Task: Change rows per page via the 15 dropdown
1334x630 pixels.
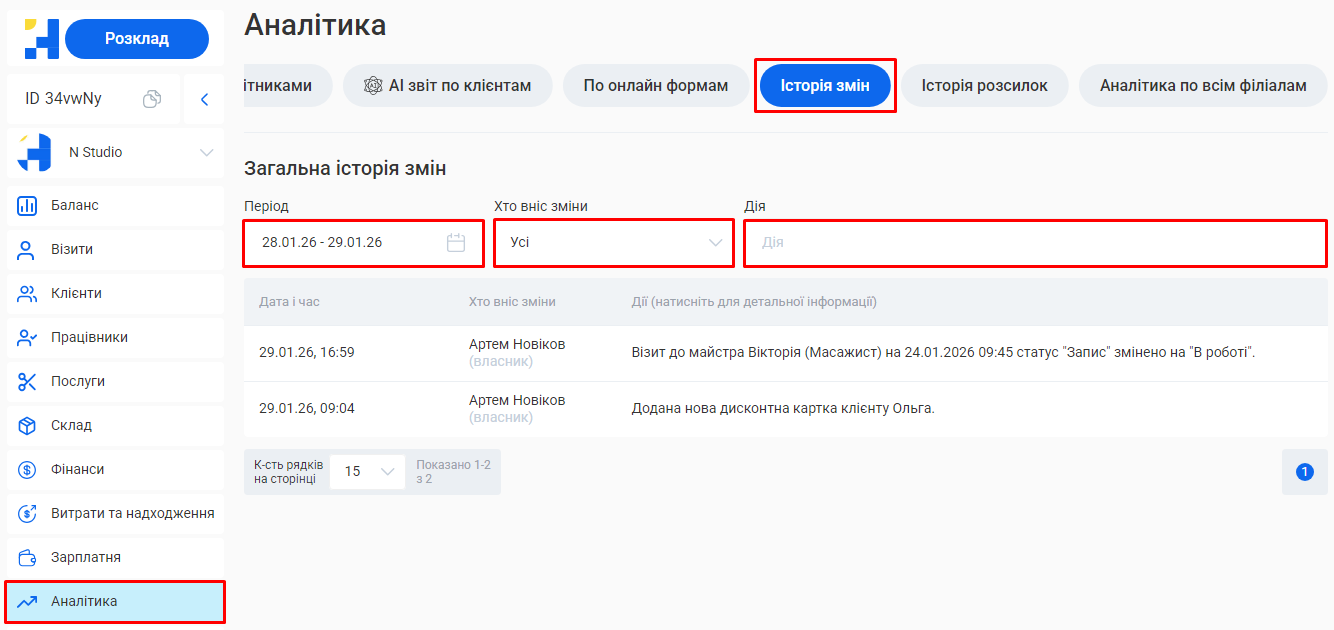Action: click(367, 471)
